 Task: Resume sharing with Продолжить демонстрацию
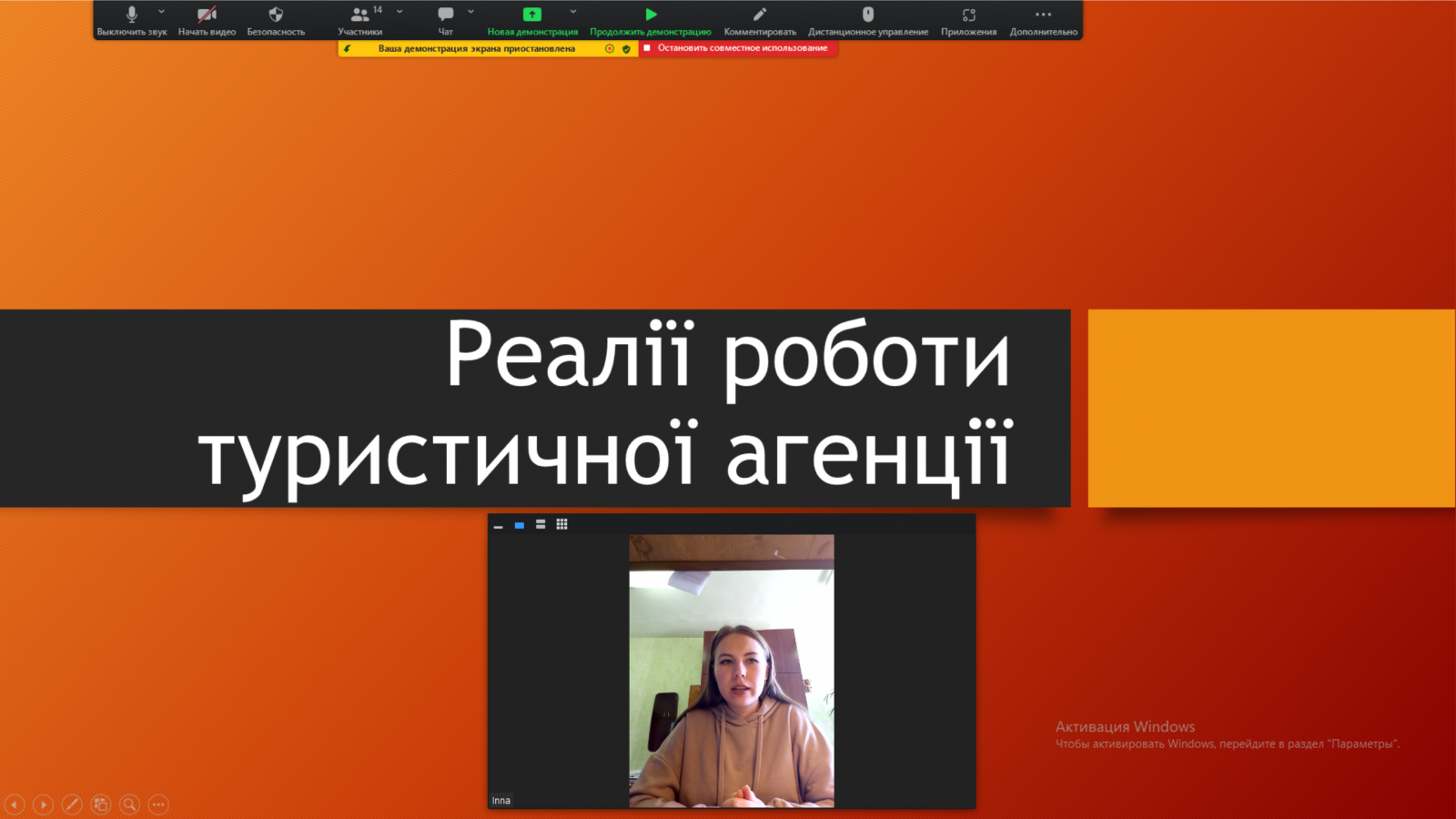(x=651, y=20)
